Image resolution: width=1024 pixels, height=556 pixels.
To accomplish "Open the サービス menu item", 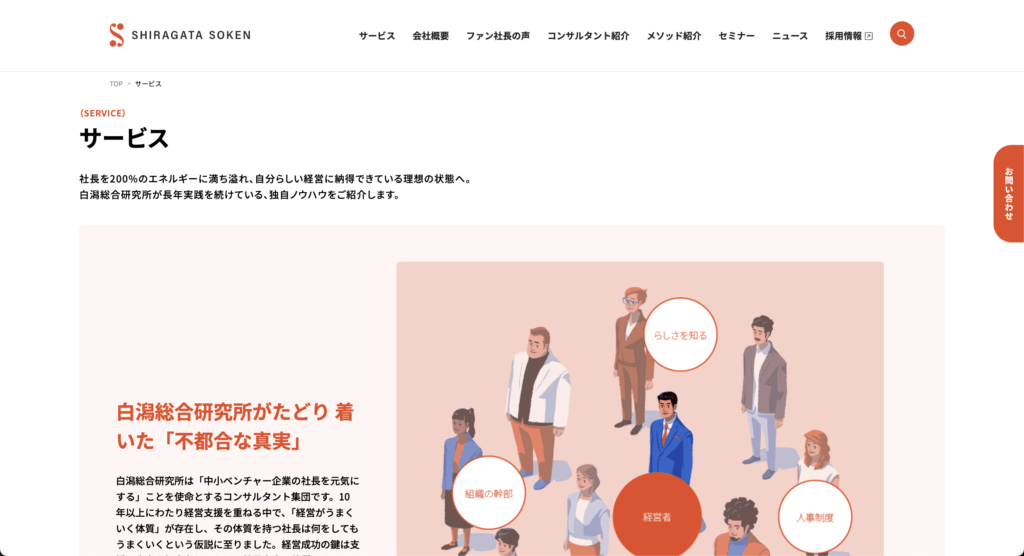I will (x=377, y=36).
